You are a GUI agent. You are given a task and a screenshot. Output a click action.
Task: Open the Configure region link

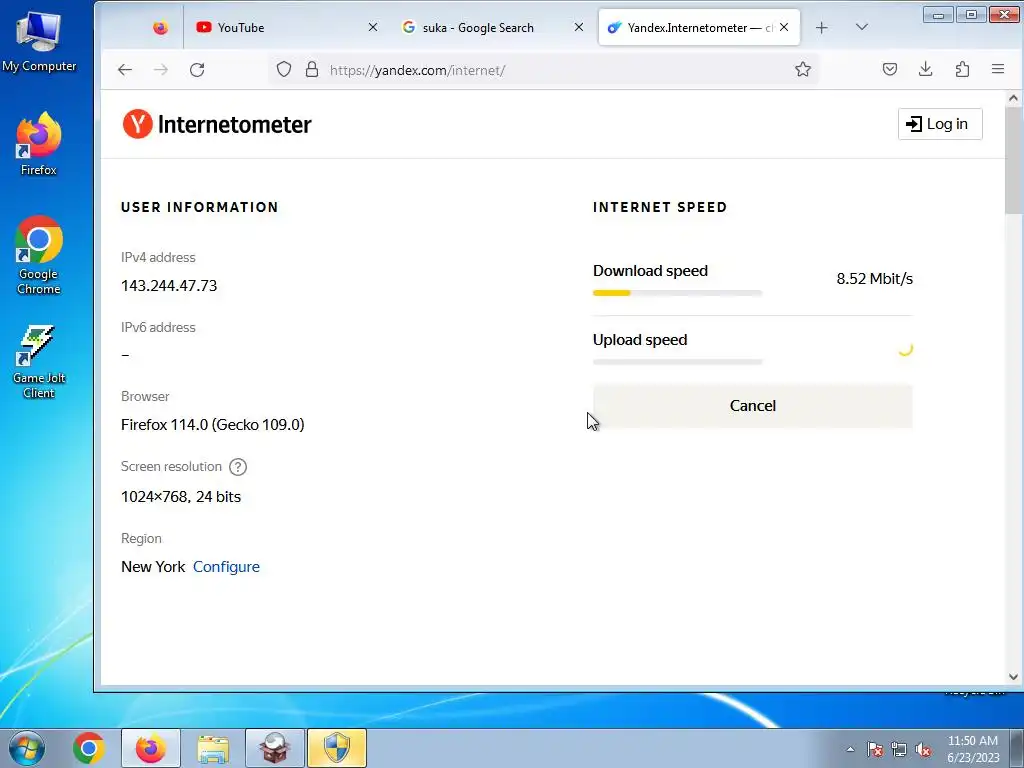(226, 567)
